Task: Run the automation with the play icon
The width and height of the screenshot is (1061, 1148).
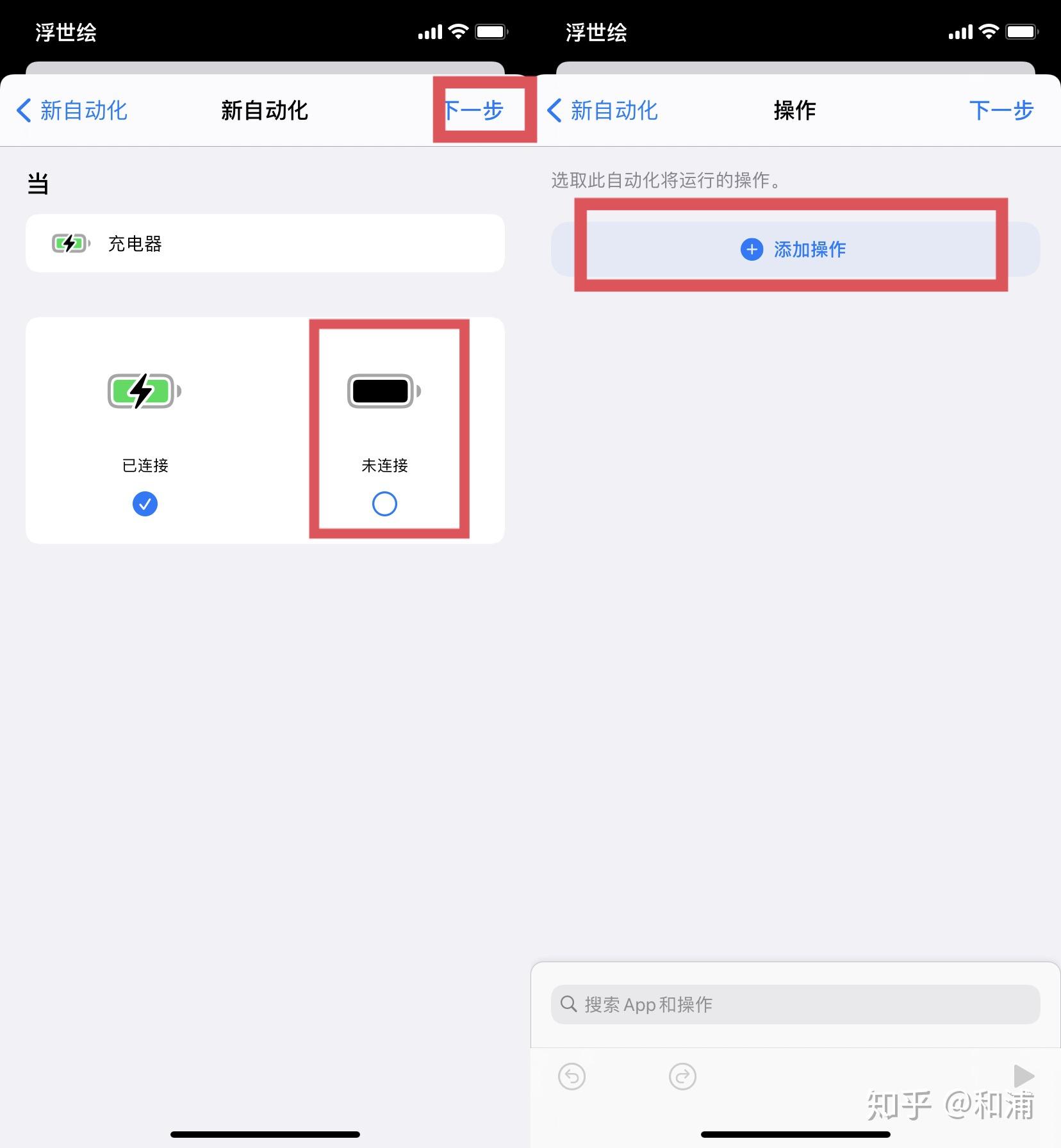Action: point(1023,1076)
